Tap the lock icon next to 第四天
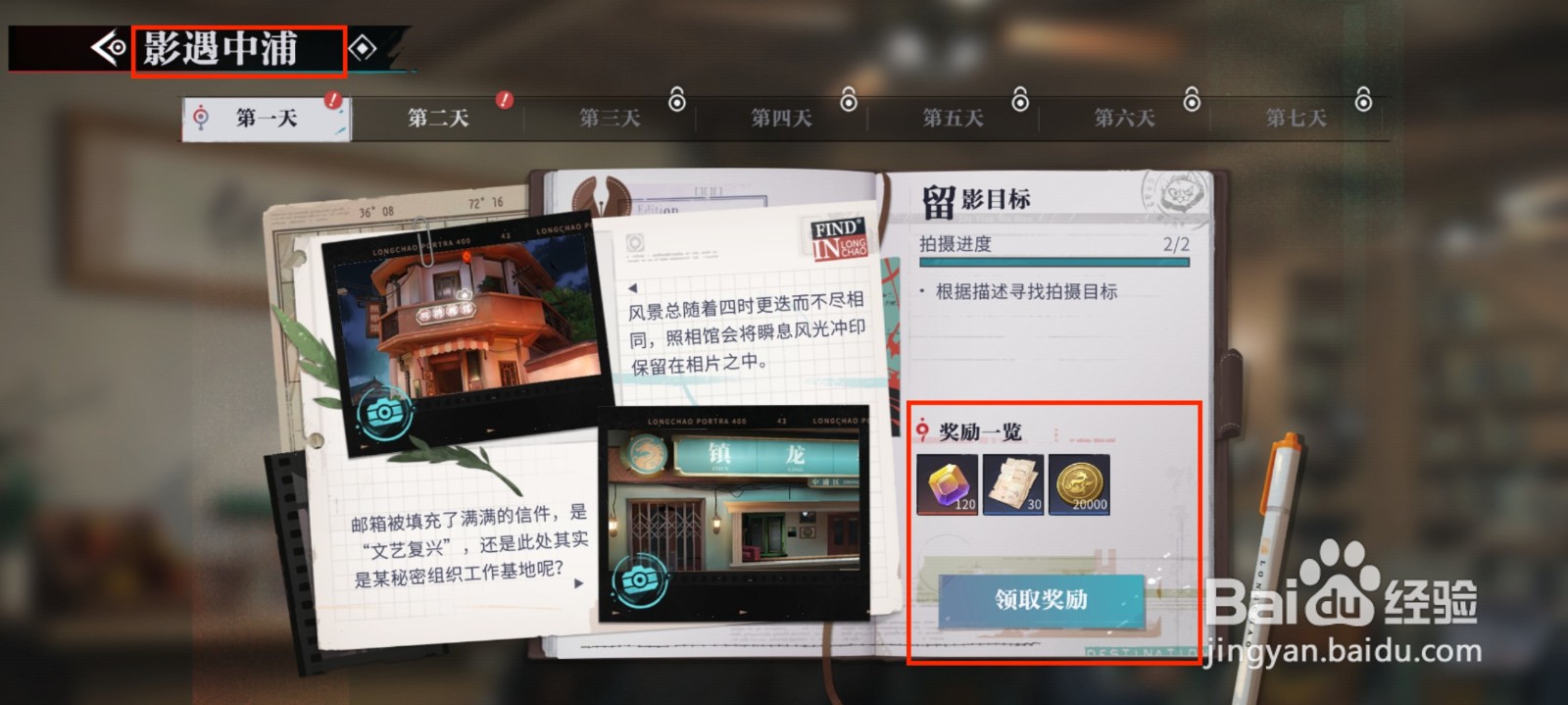1568x705 pixels. coord(849,99)
